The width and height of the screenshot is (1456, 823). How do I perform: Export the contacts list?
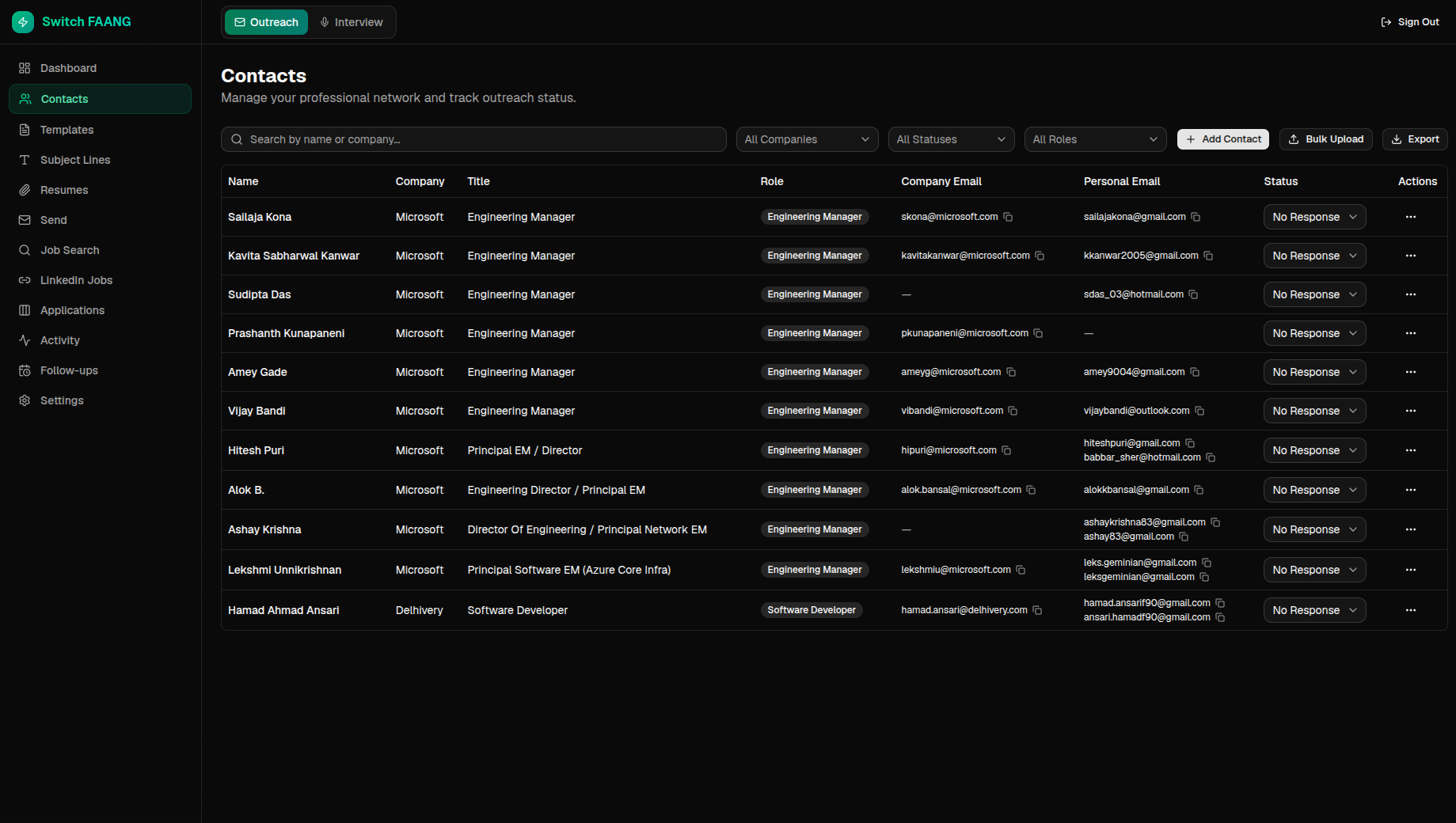pyautogui.click(x=1415, y=139)
